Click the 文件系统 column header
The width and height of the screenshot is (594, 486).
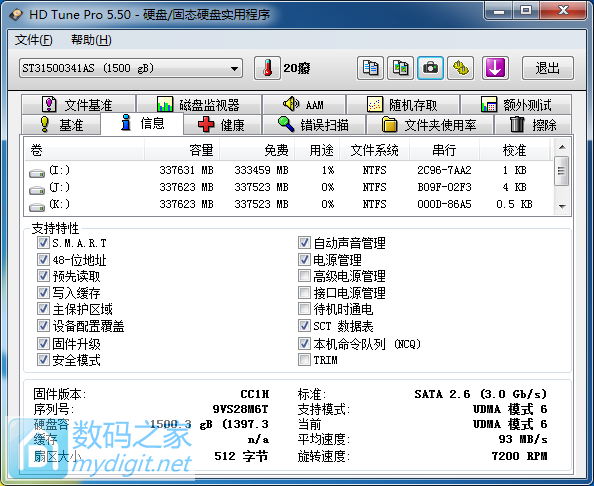tap(374, 150)
